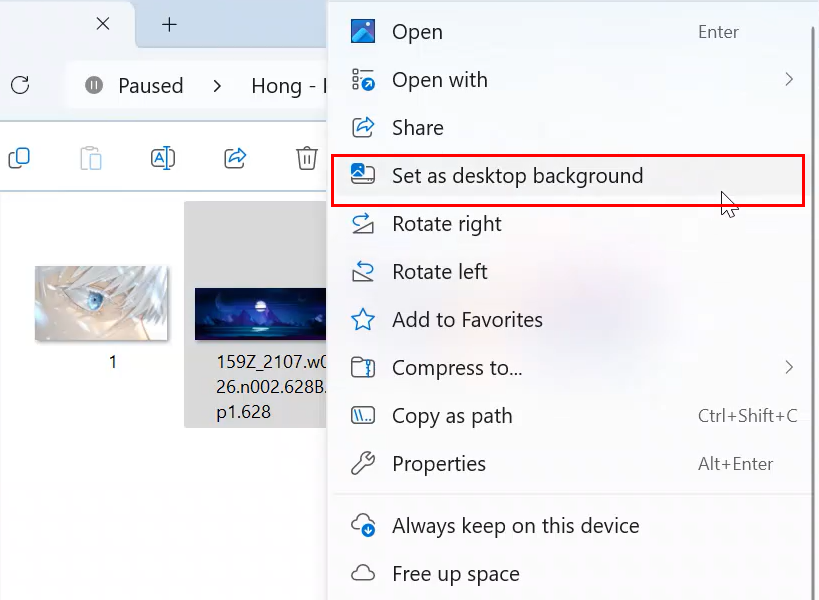Add a new tab with plus button

pyautogui.click(x=169, y=24)
